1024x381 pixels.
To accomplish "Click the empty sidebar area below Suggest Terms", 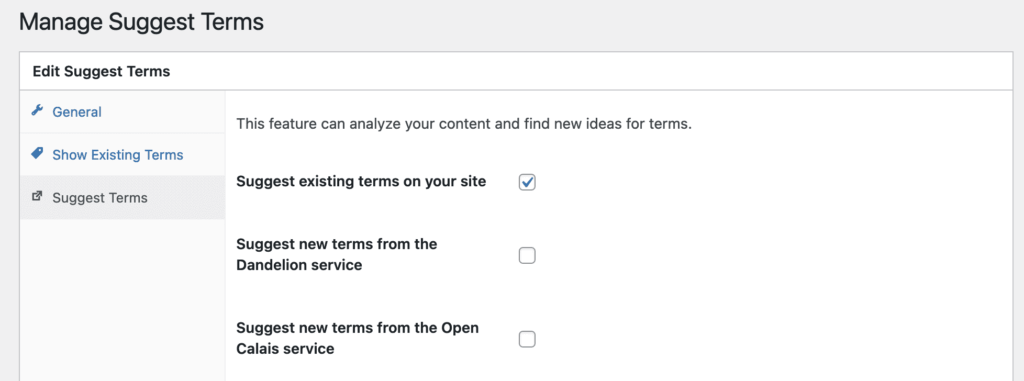I will 123,299.
